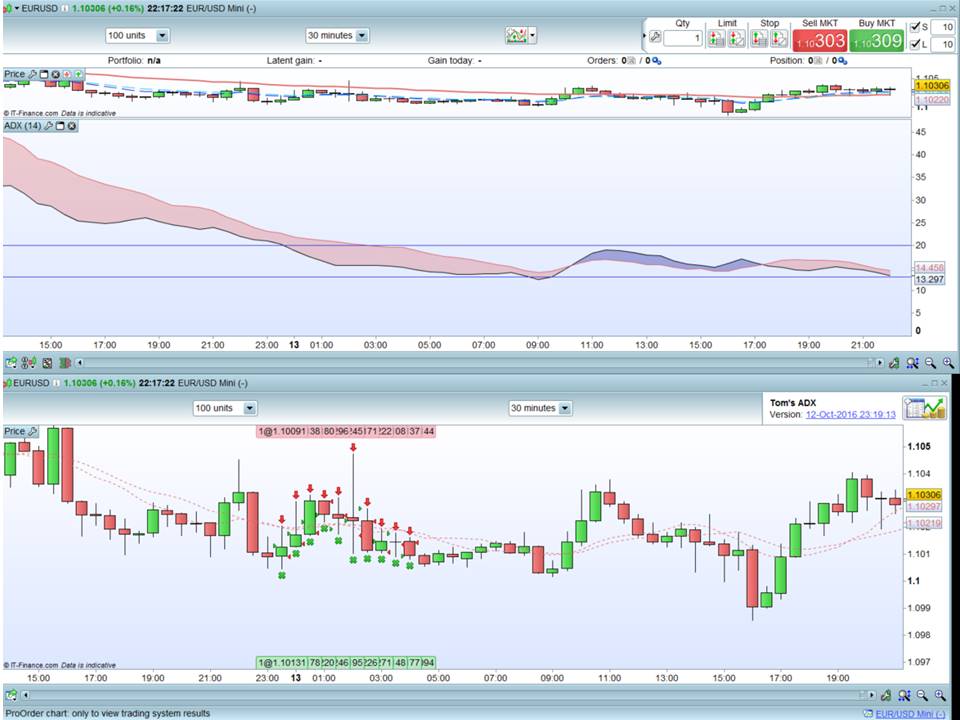Click the Qty input field
The height and width of the screenshot is (720, 960).
[683, 38]
